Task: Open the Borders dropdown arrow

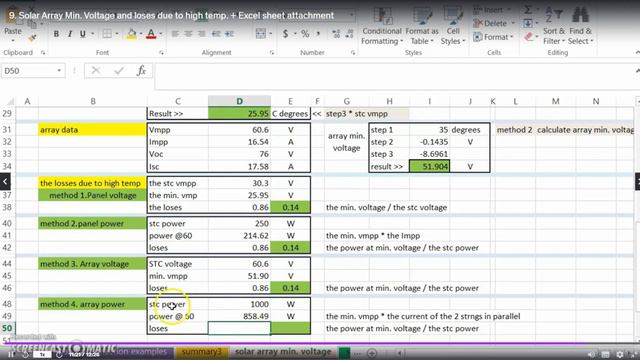Action: pos(117,34)
